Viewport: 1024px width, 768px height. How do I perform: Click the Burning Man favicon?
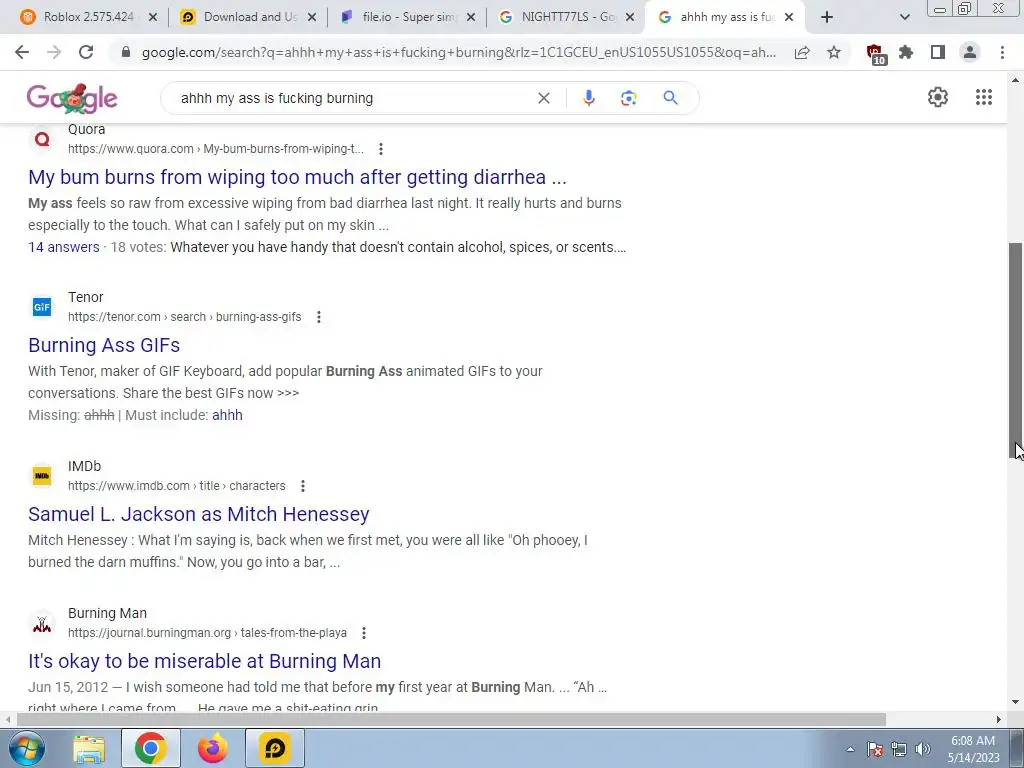click(42, 623)
